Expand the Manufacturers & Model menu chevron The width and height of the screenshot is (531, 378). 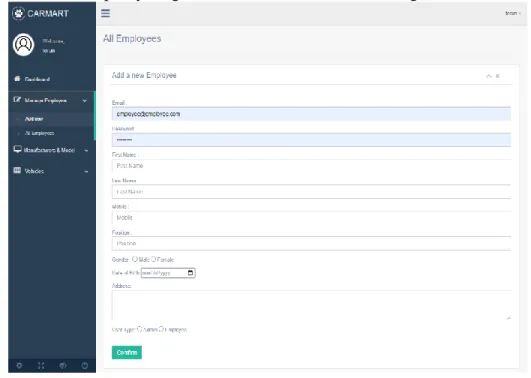click(x=86, y=150)
